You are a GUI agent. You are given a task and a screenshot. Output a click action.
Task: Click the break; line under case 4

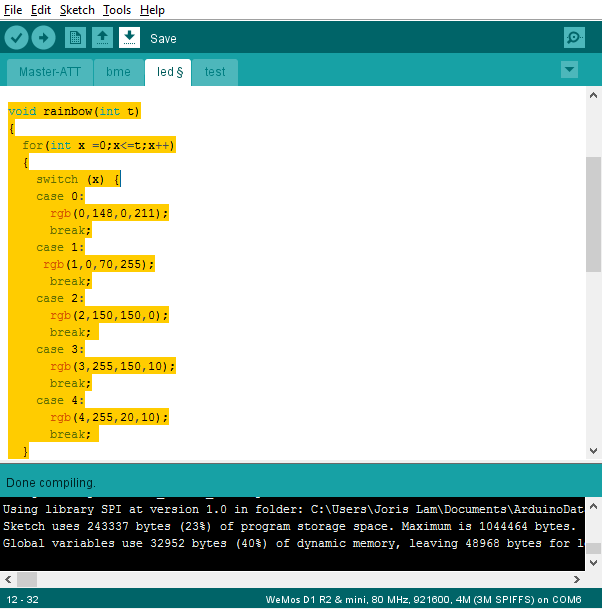[x=70, y=434]
